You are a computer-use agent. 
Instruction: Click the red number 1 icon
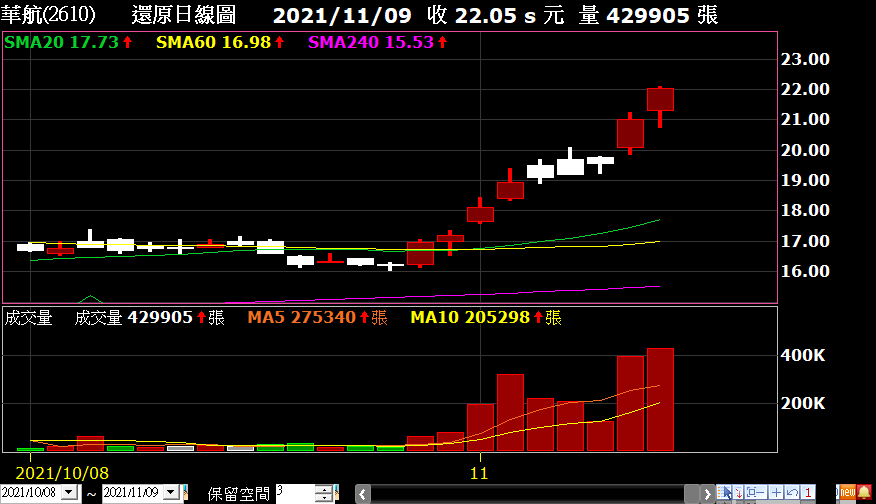click(808, 492)
